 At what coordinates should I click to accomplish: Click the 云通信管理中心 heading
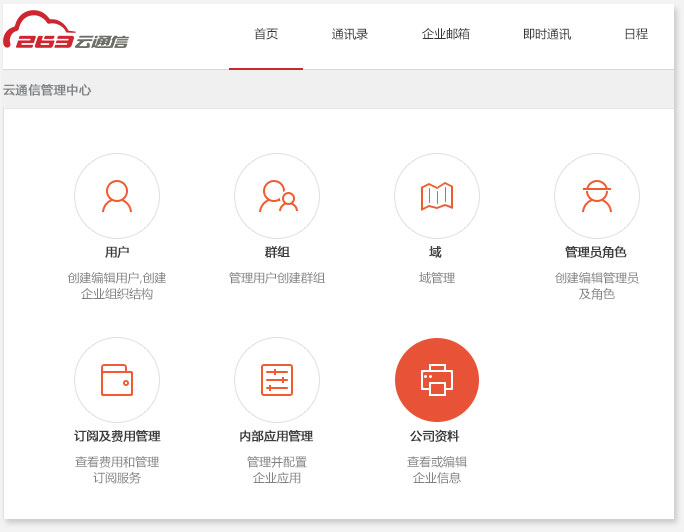[47, 90]
